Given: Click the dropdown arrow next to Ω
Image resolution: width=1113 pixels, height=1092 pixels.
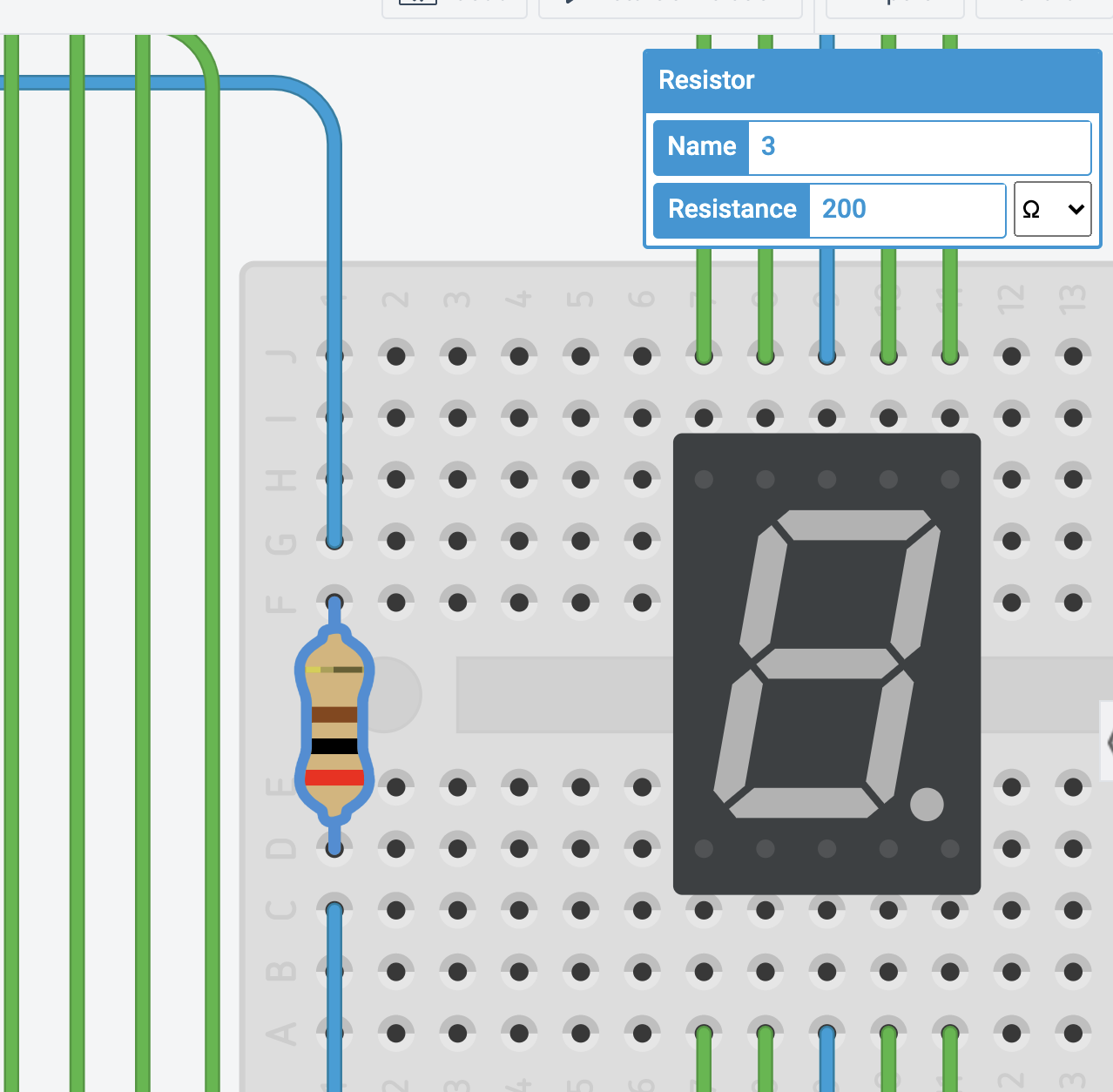Looking at the screenshot, I should pyautogui.click(x=1076, y=209).
